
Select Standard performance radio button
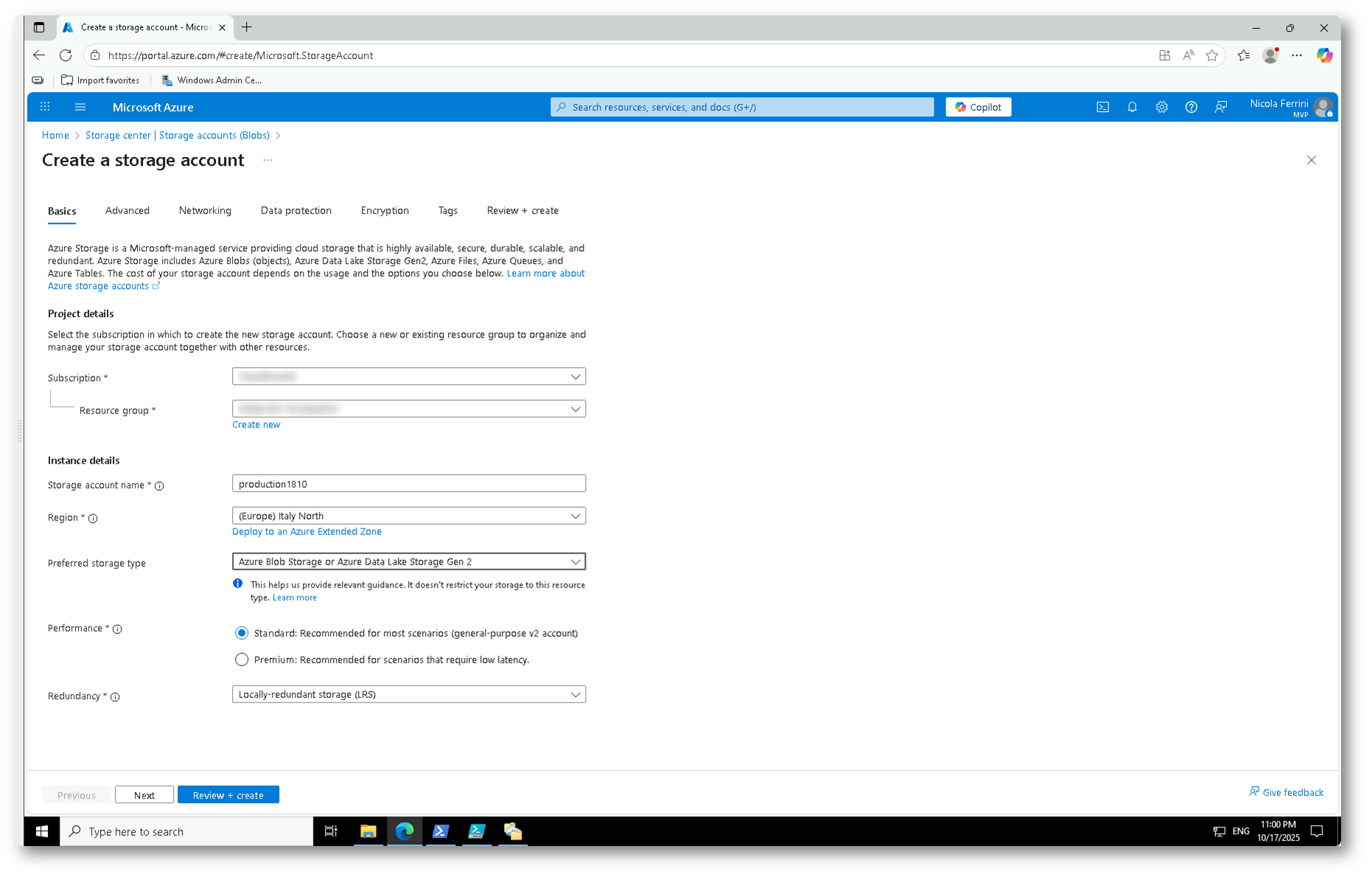pyautogui.click(x=242, y=633)
